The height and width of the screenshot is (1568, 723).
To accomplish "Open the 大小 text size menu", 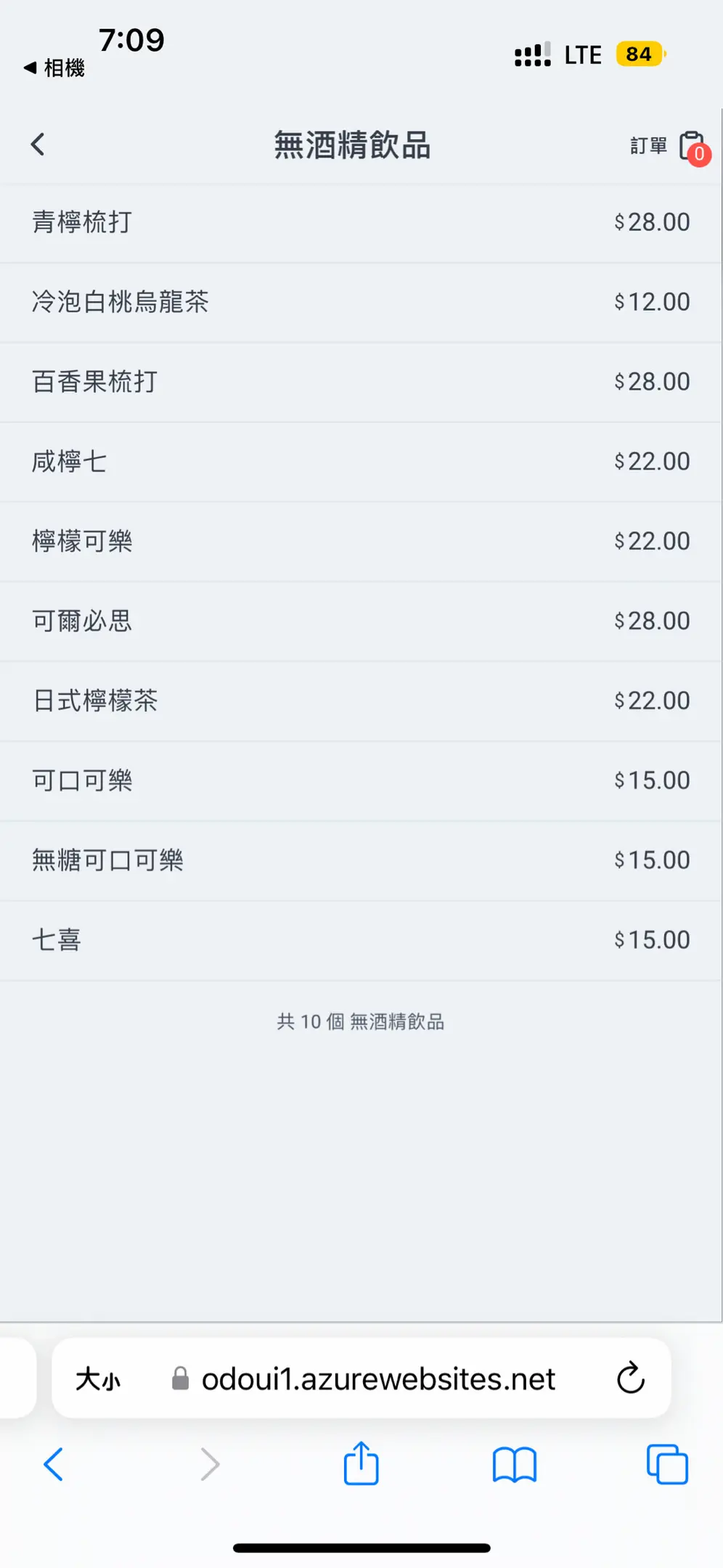I will [x=99, y=1379].
